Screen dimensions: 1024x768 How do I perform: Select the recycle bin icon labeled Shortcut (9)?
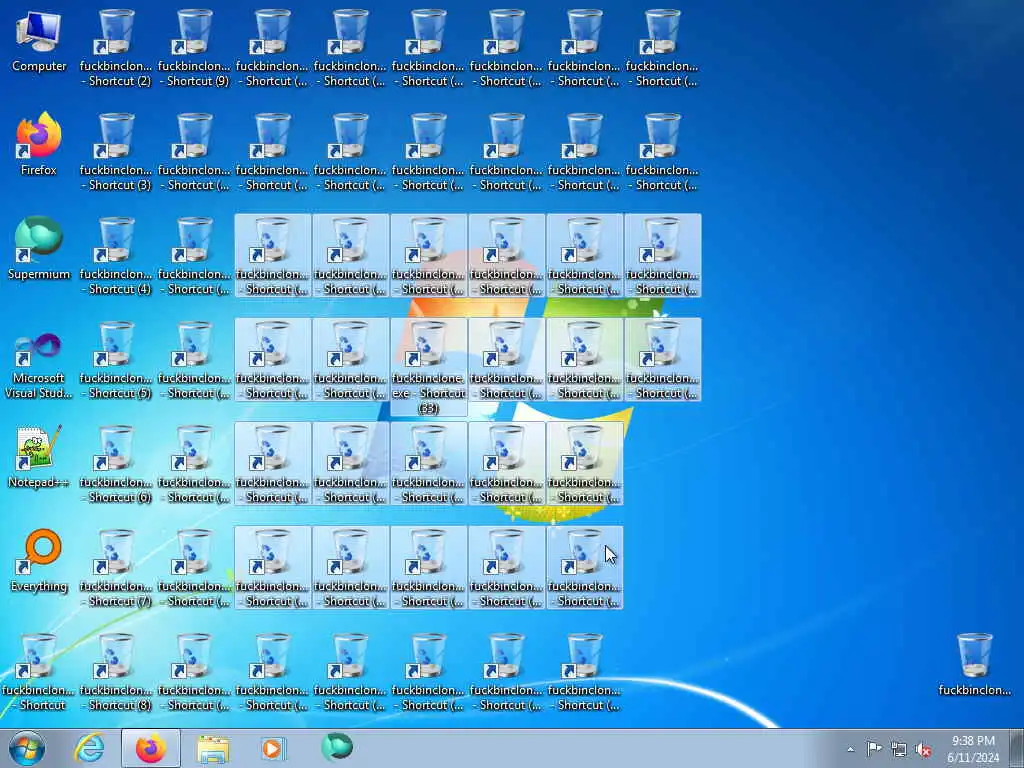pyautogui.click(x=194, y=48)
